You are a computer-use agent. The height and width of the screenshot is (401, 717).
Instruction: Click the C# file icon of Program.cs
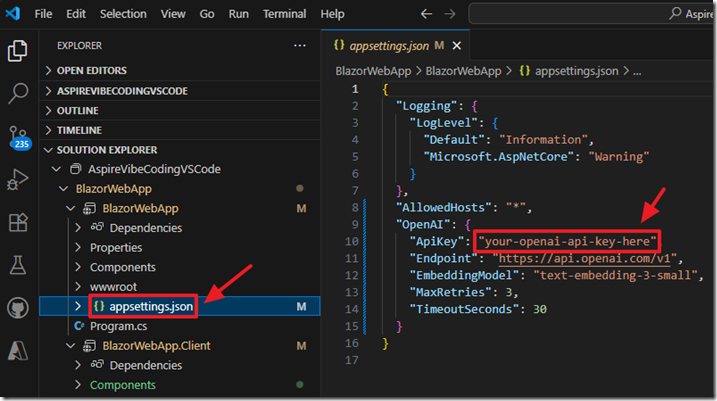pyautogui.click(x=79, y=326)
